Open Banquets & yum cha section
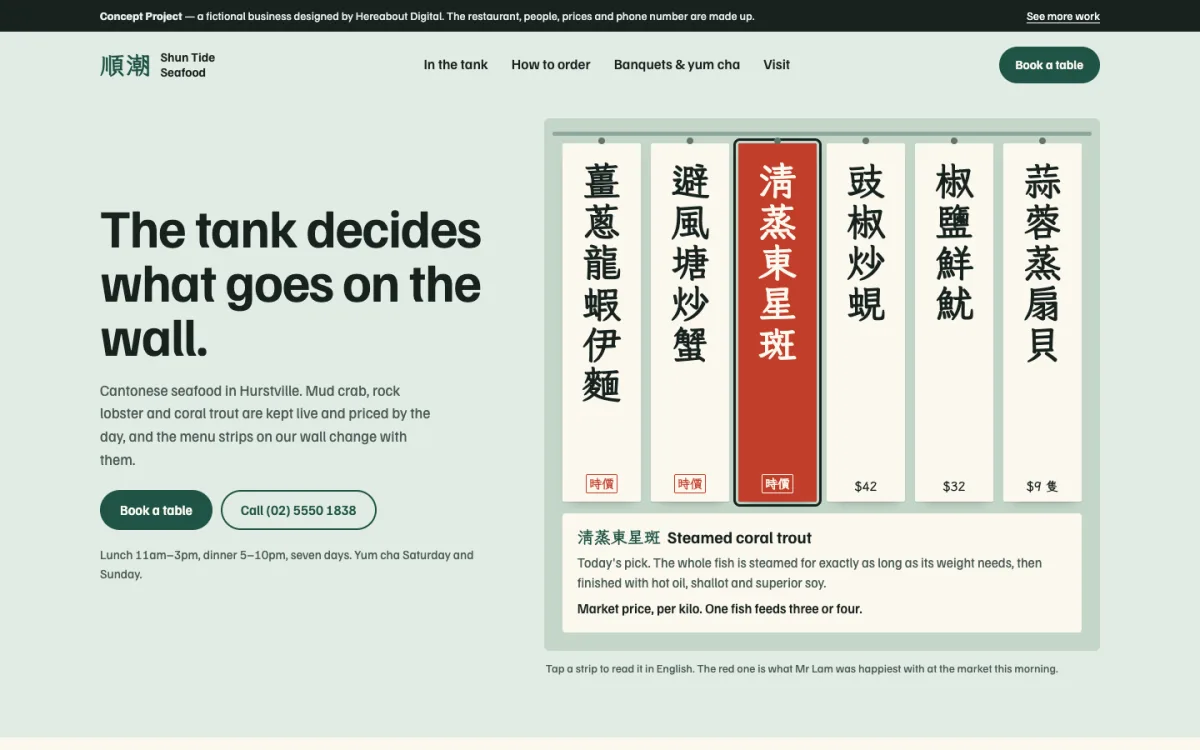Viewport: 1200px width, 750px height. point(677,65)
